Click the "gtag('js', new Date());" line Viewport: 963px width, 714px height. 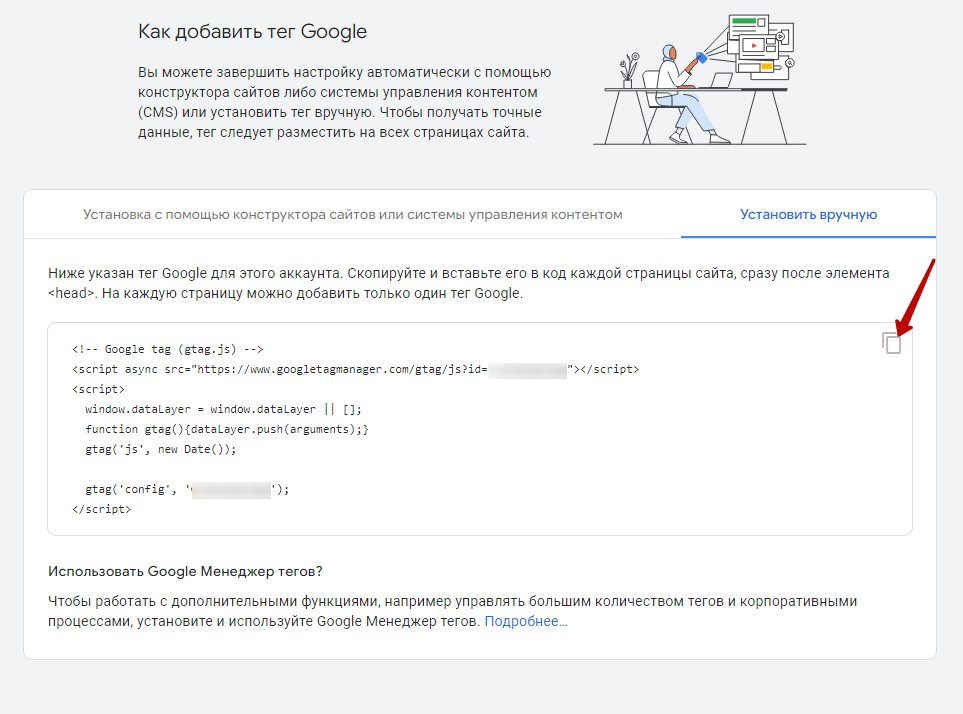[x=160, y=449]
